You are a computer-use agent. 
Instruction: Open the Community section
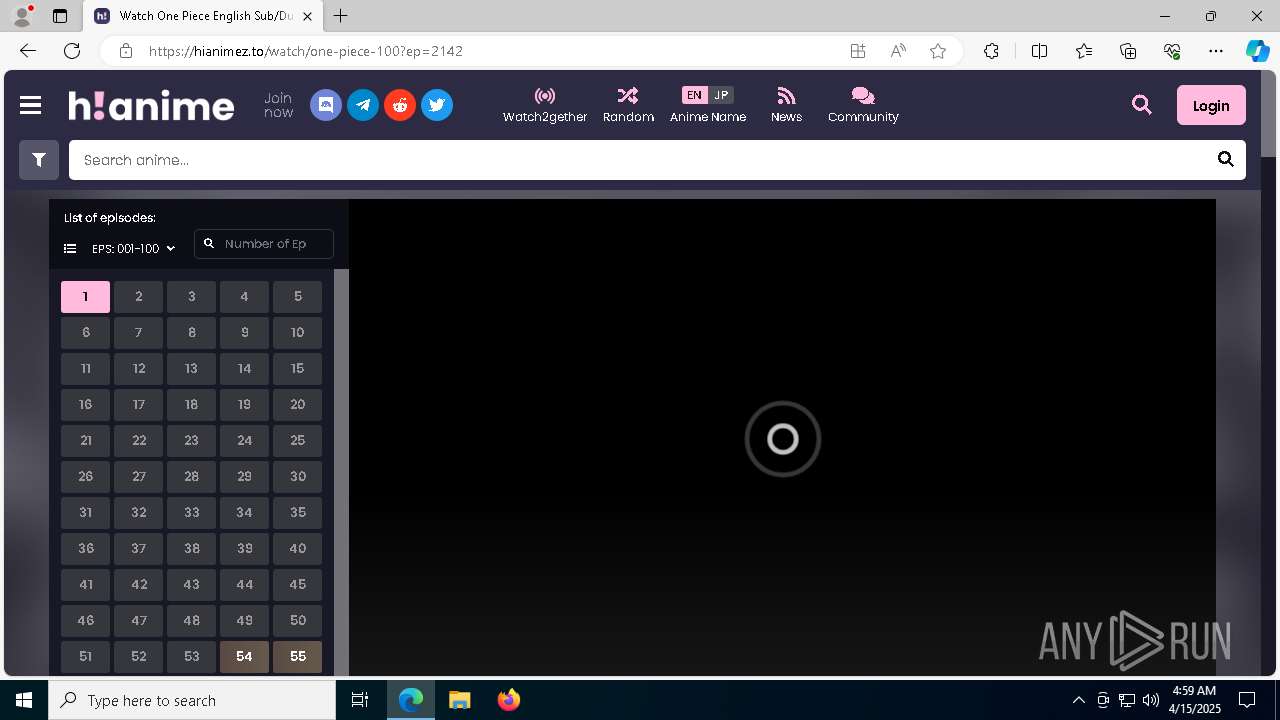point(863,105)
